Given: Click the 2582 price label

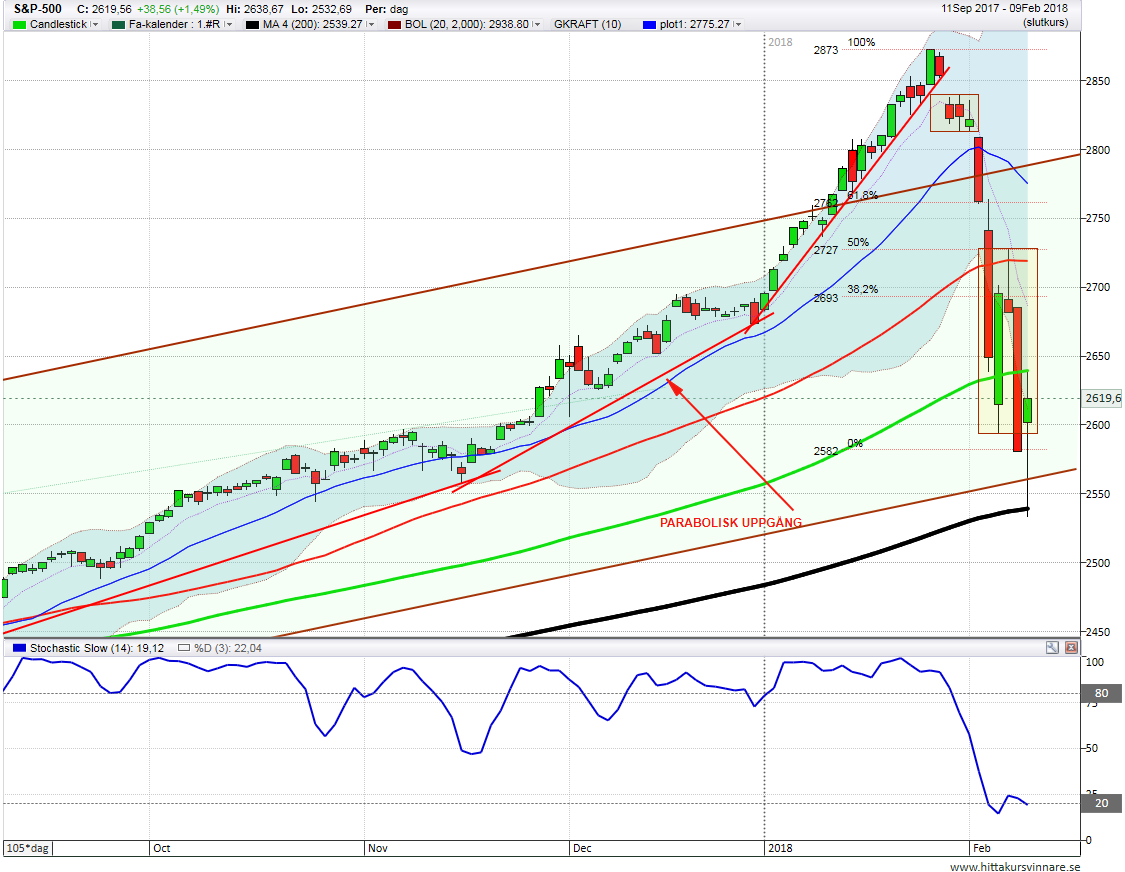Looking at the screenshot, I should coord(826,451).
